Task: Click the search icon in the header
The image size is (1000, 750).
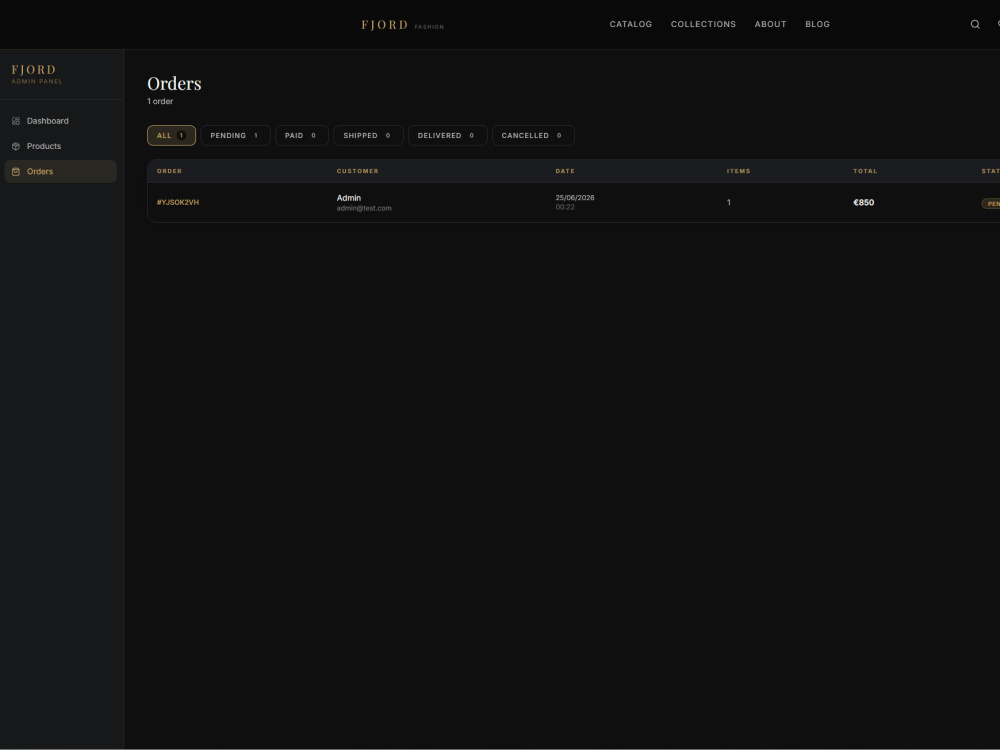Action: click(x=975, y=24)
